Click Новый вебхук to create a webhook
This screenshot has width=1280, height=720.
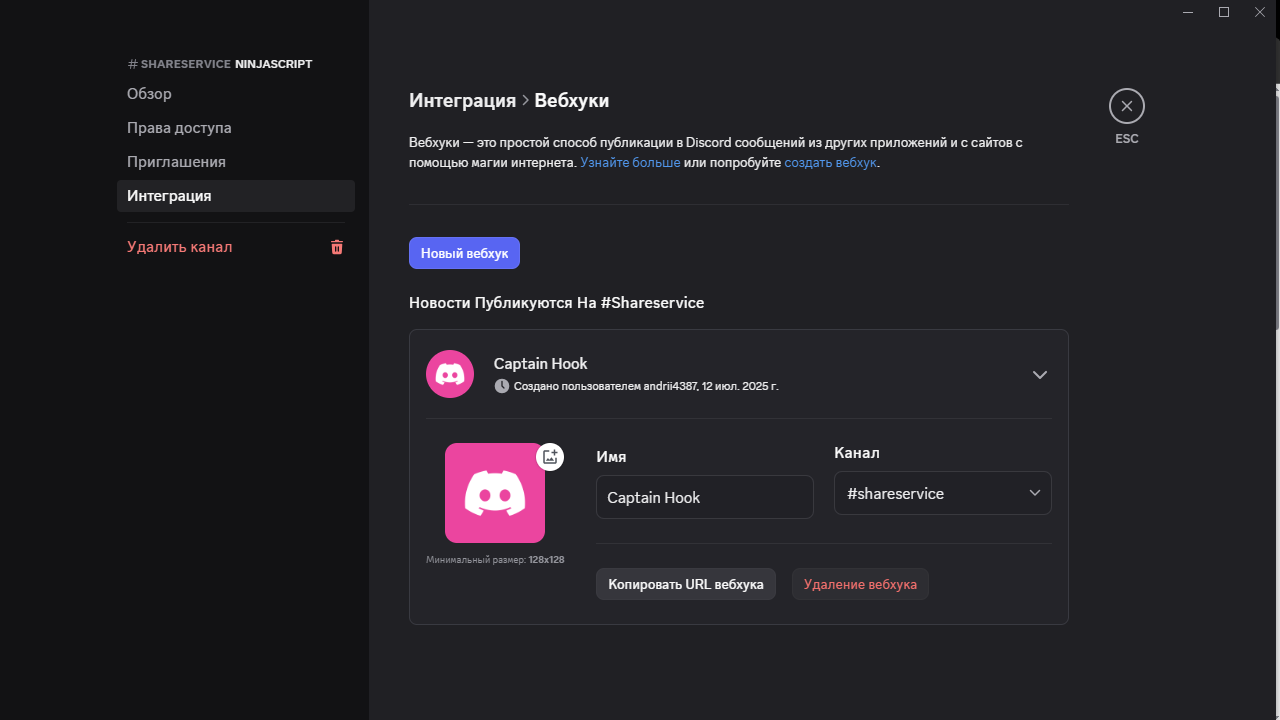464,253
